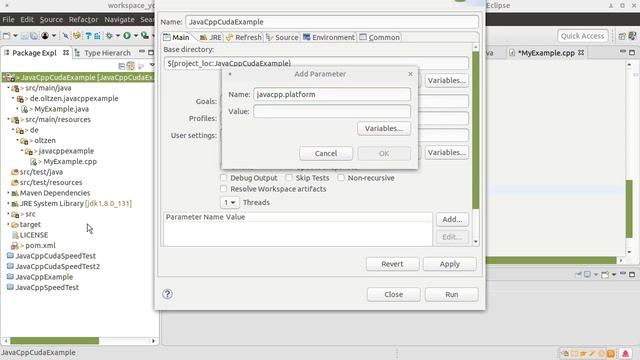Enable the Debug Output checkbox

(x=223, y=178)
